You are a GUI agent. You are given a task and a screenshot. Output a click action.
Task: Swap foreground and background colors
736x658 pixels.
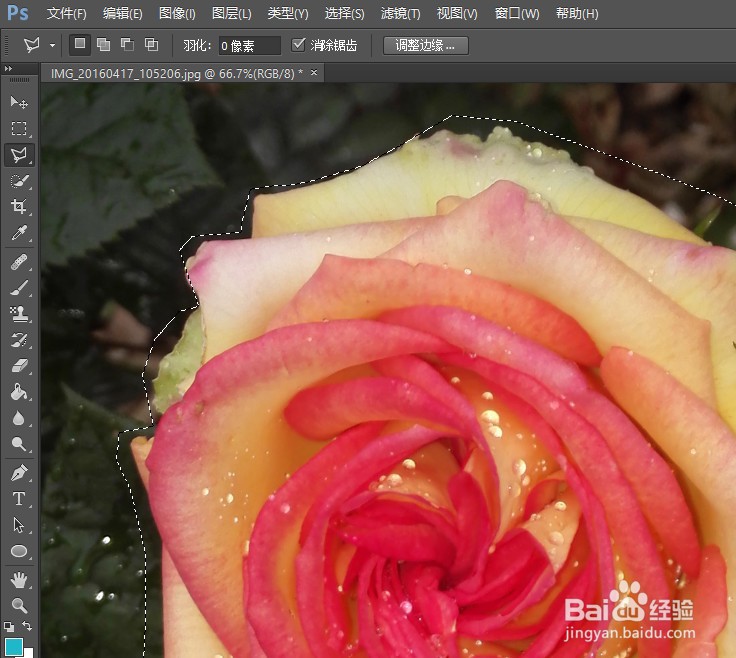(27, 626)
